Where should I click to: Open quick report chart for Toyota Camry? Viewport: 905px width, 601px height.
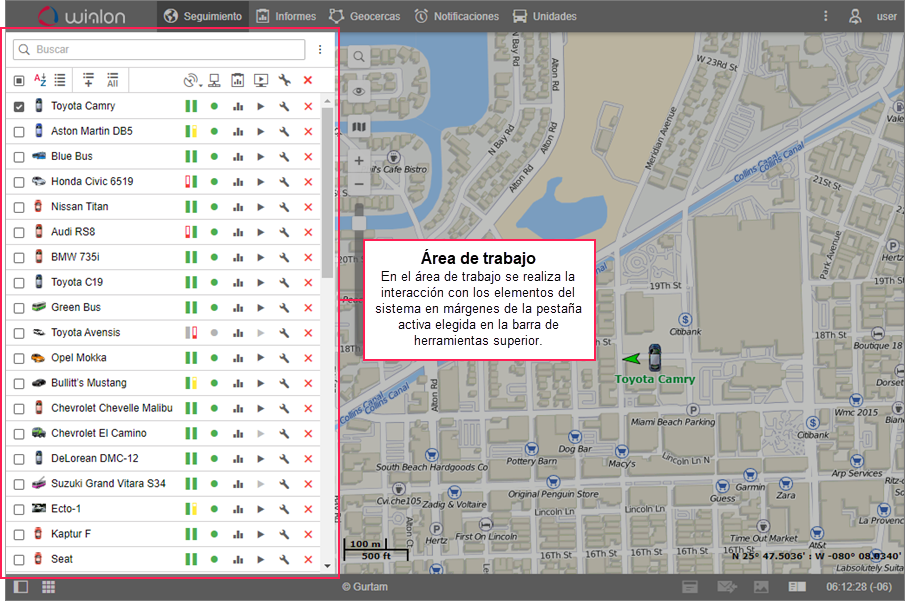click(x=238, y=107)
